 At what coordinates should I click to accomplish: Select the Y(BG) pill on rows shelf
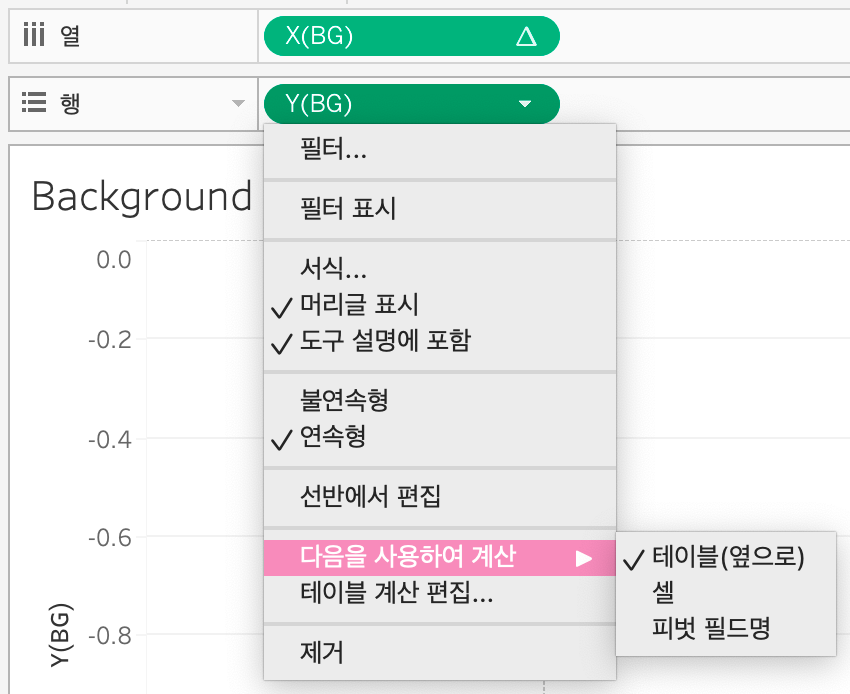click(411, 104)
